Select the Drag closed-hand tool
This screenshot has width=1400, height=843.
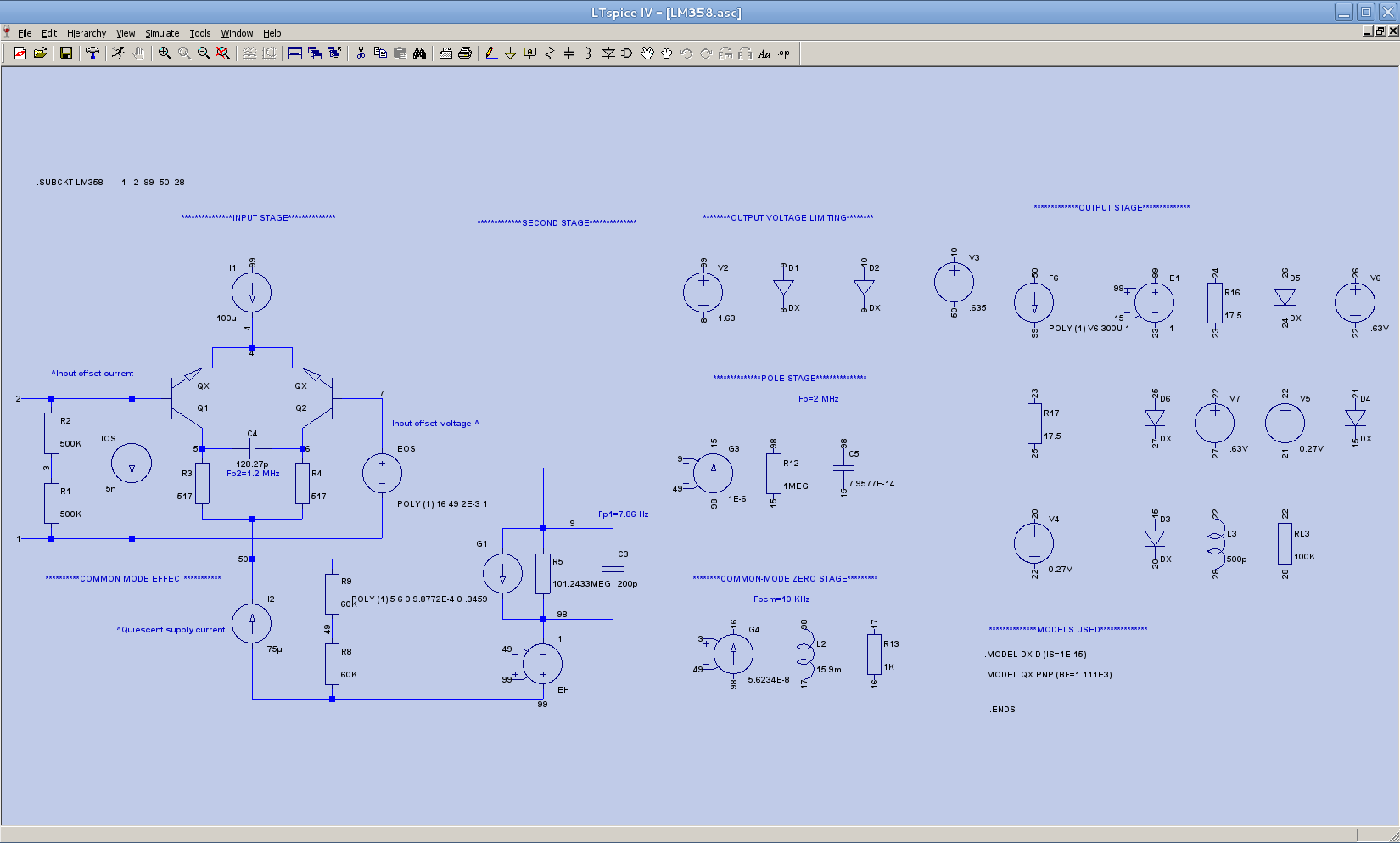tap(667, 53)
